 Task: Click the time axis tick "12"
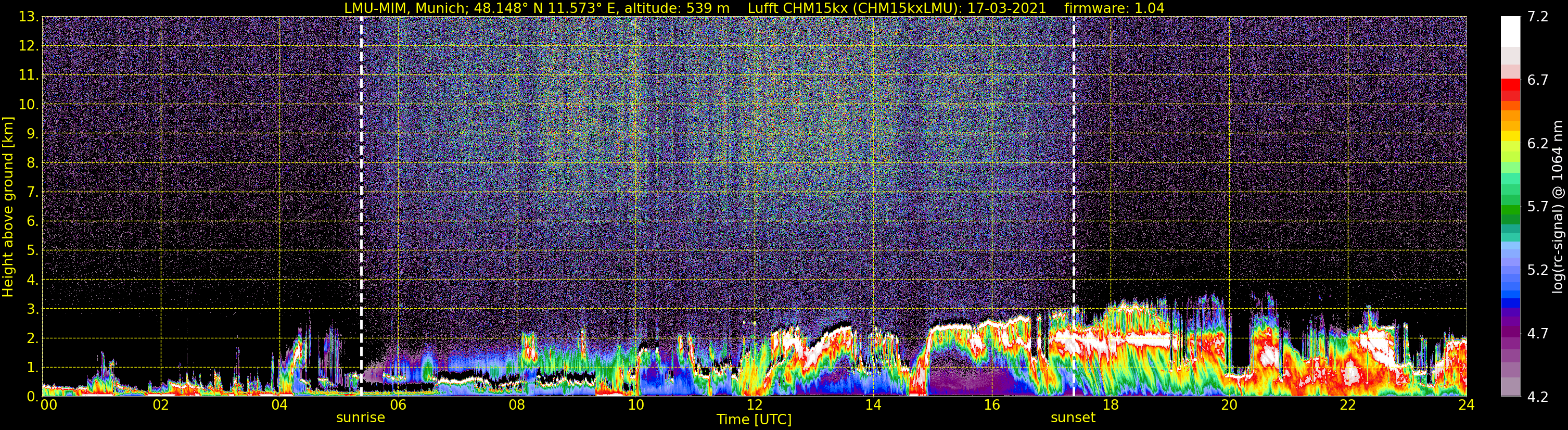coord(754,405)
